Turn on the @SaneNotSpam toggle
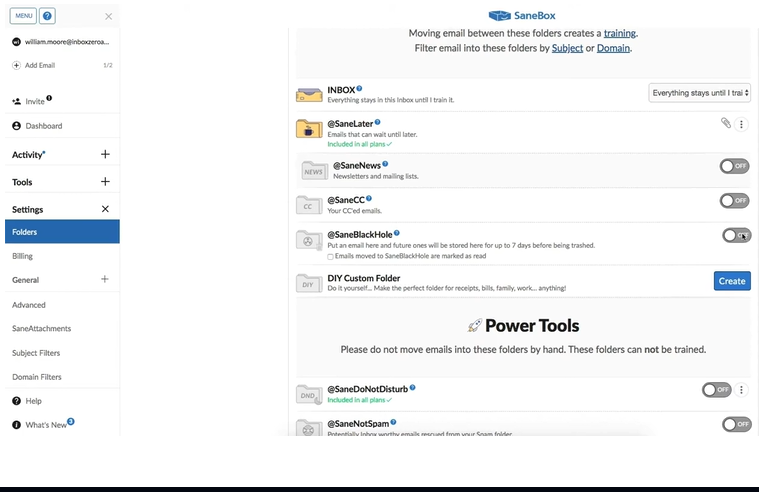The height and width of the screenshot is (492, 759). pos(737,424)
